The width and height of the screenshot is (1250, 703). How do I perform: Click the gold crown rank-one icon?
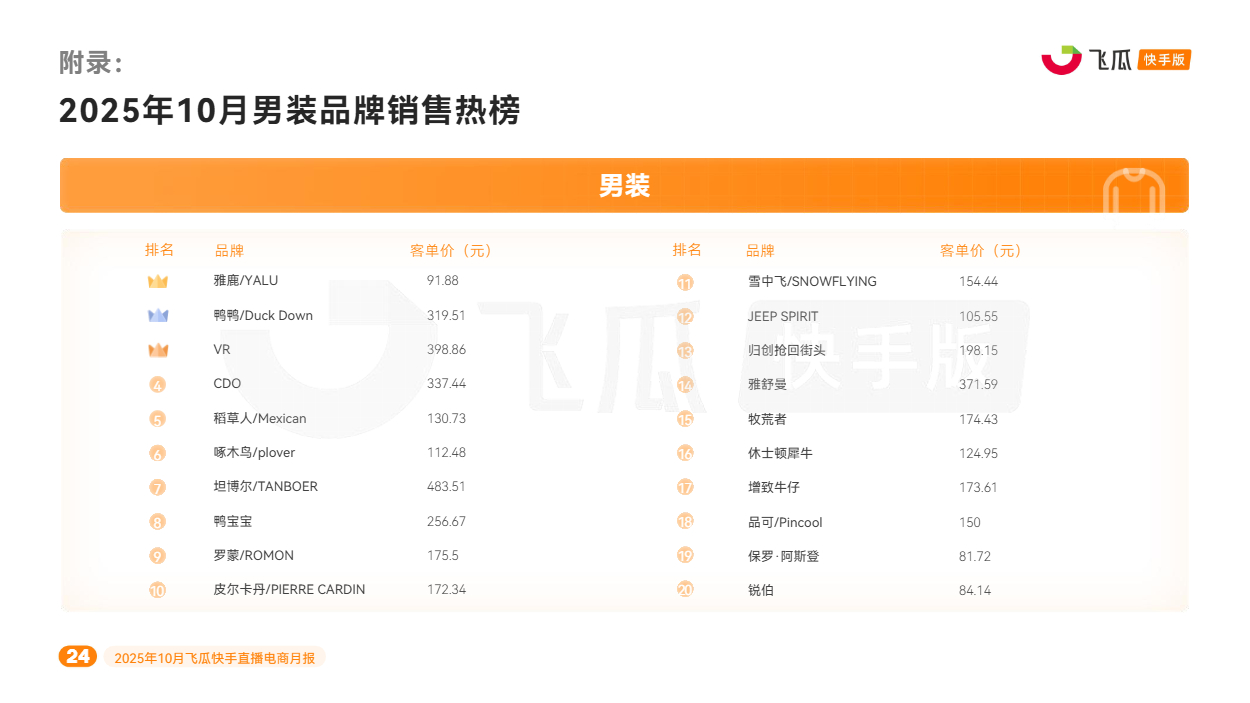tap(158, 282)
